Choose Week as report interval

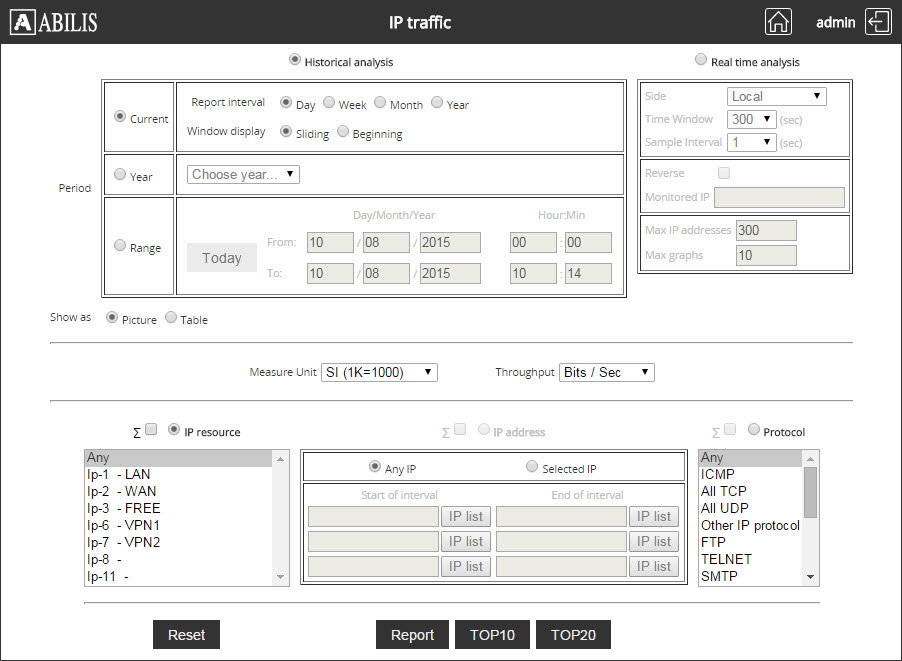point(330,103)
